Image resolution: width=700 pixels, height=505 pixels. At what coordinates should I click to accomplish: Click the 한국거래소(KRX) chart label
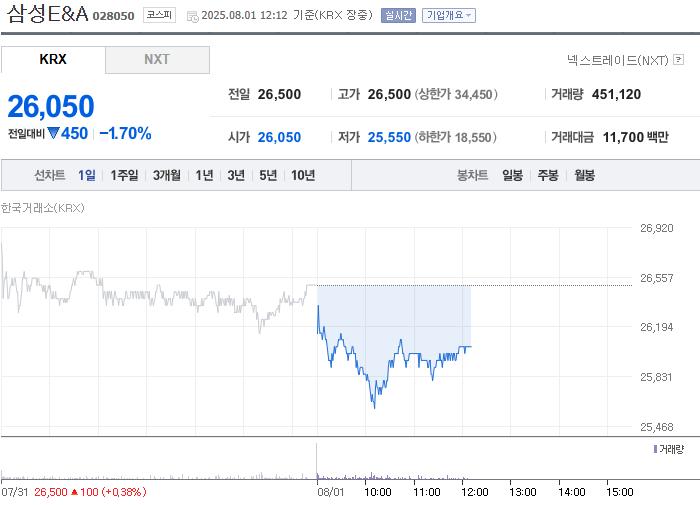42,208
